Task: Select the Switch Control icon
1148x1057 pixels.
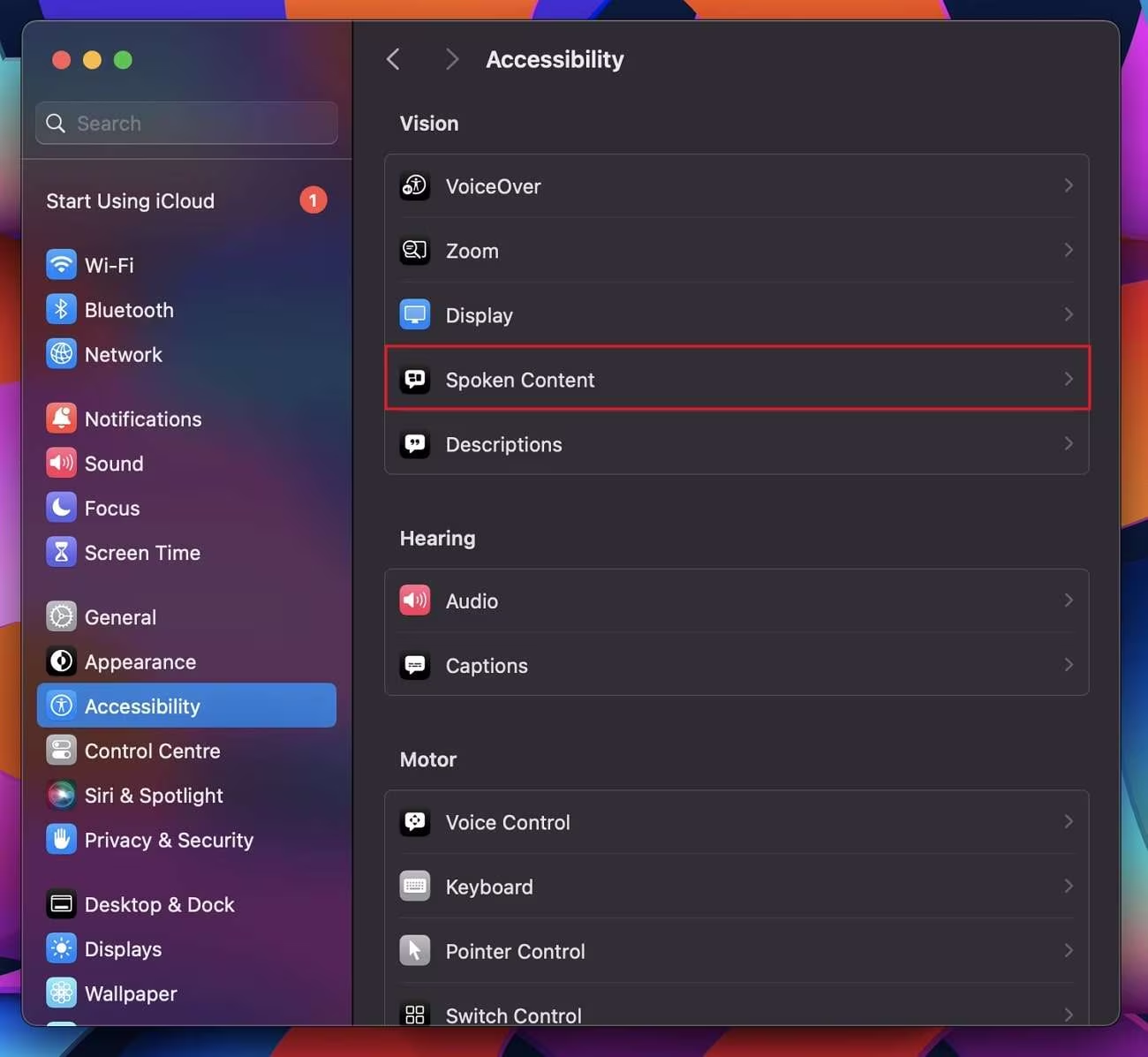Action: click(414, 1014)
